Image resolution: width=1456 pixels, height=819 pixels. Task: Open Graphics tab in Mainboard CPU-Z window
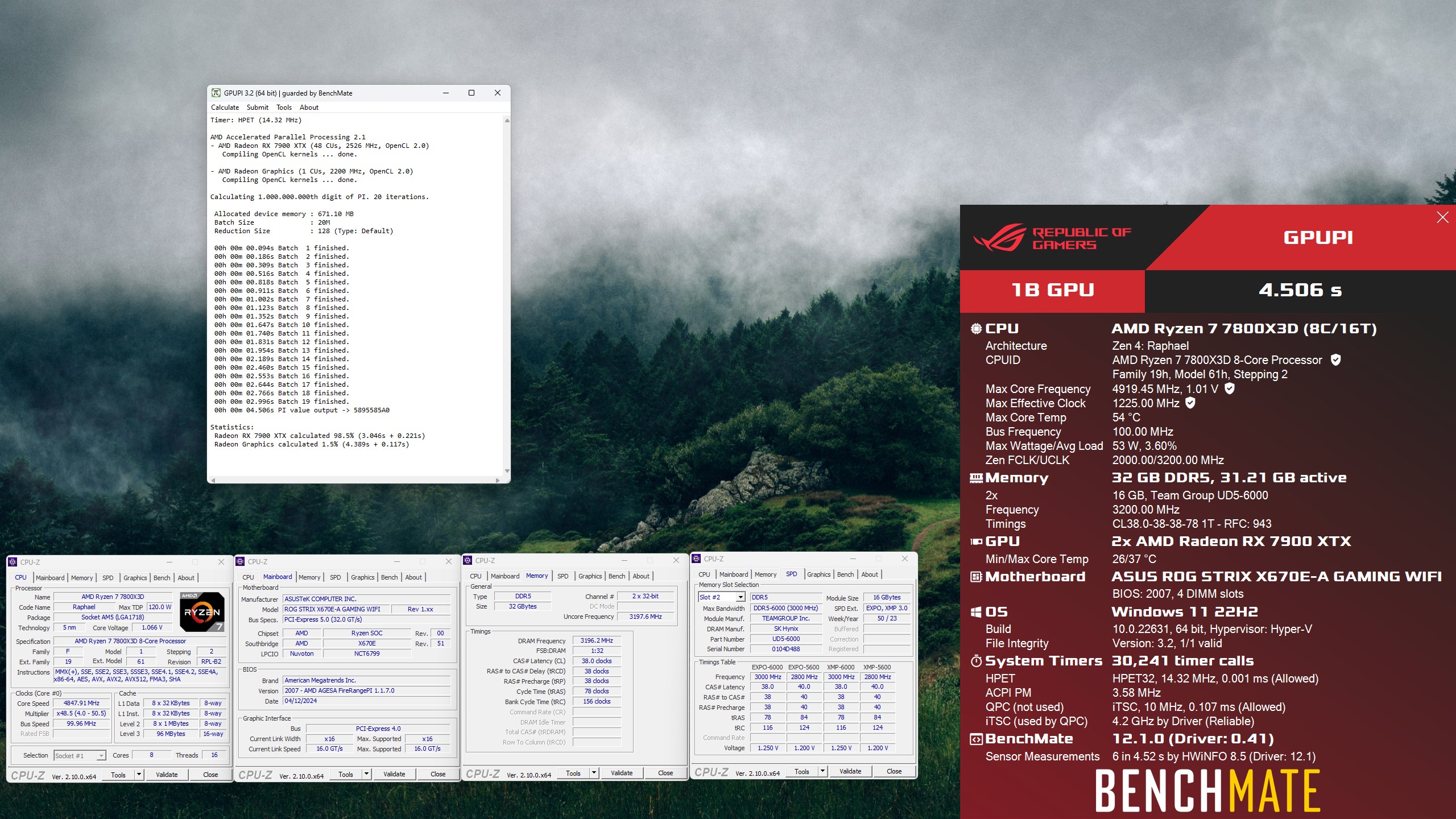363,577
